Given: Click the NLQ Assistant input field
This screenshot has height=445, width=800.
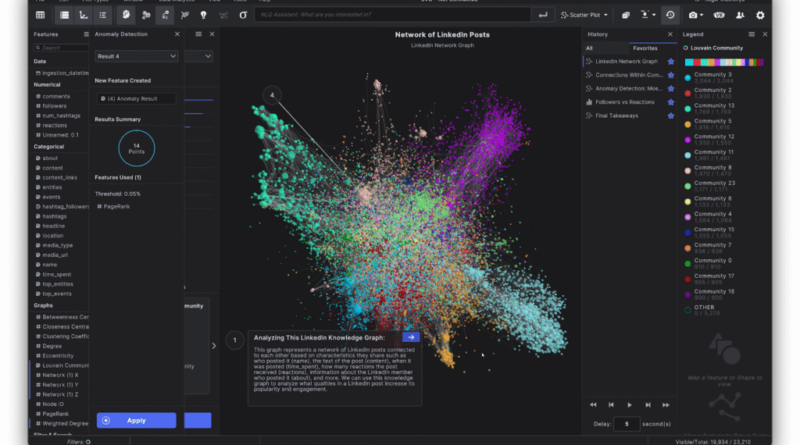Looking at the screenshot, I should [x=393, y=15].
